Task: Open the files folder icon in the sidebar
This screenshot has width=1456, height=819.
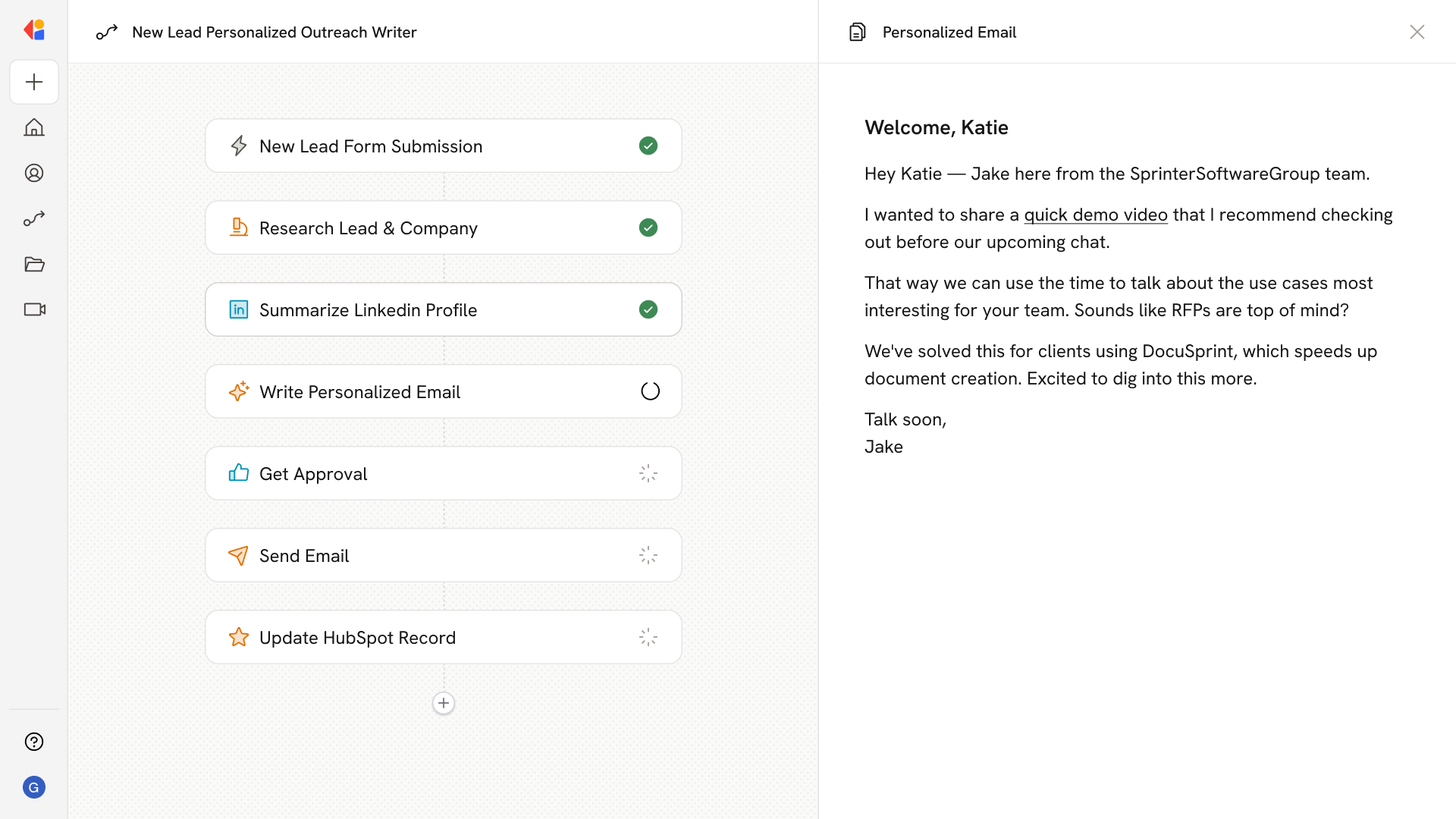Action: coord(34,264)
